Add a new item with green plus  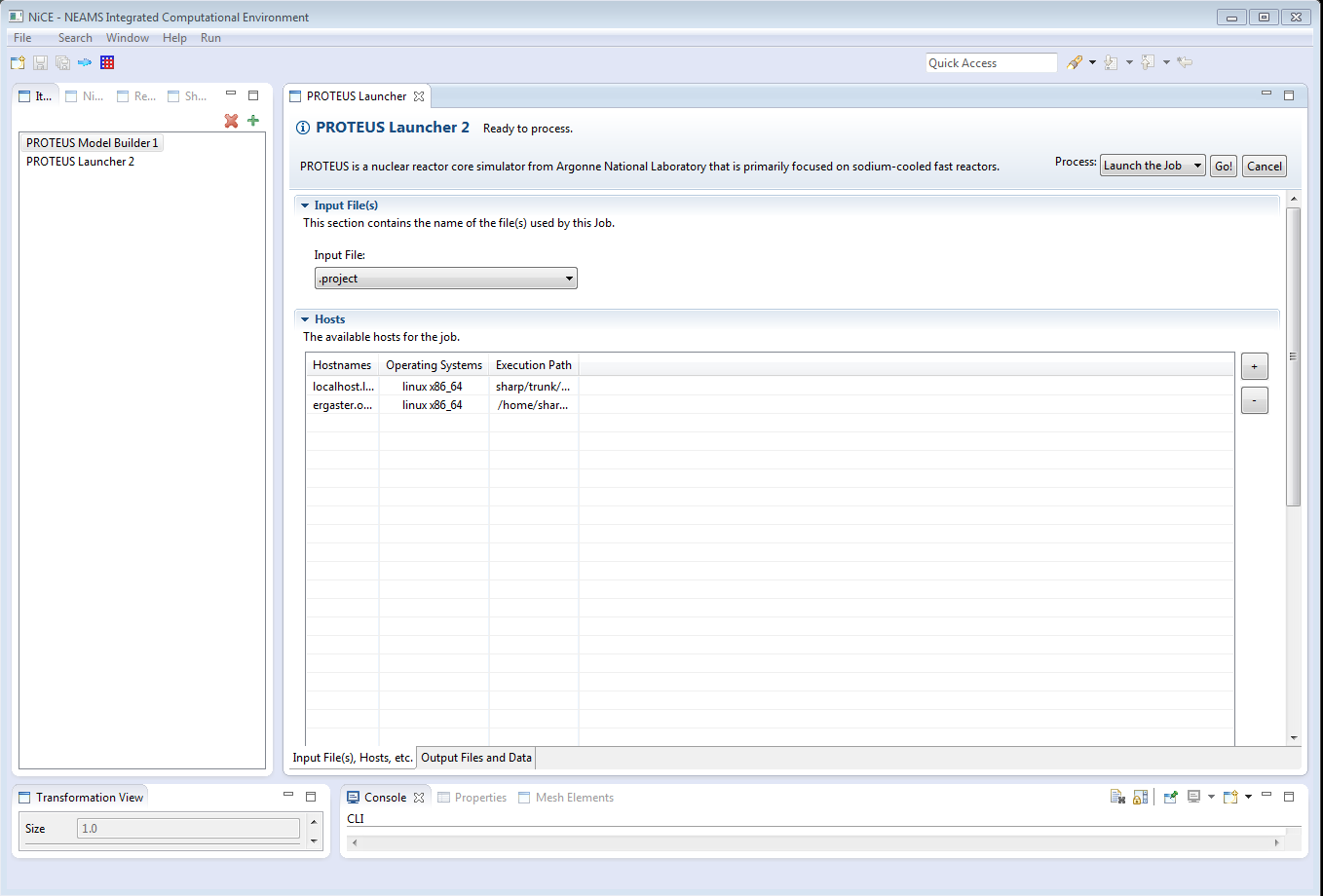(253, 121)
